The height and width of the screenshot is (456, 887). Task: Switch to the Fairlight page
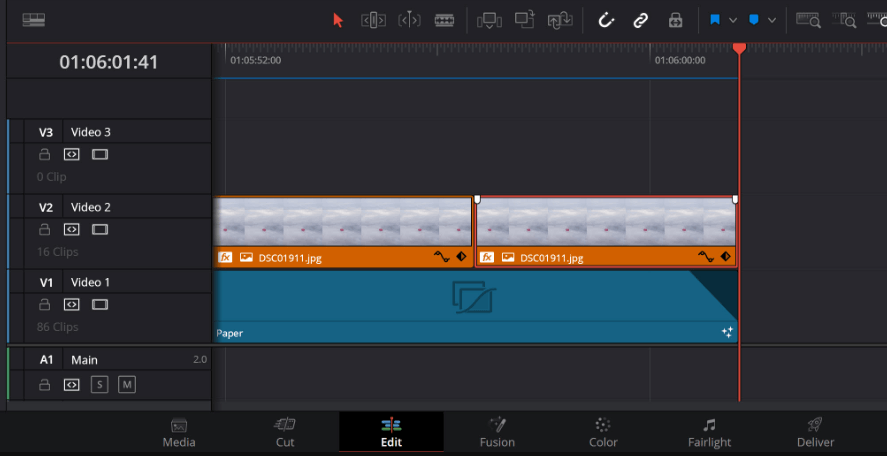pos(709,433)
